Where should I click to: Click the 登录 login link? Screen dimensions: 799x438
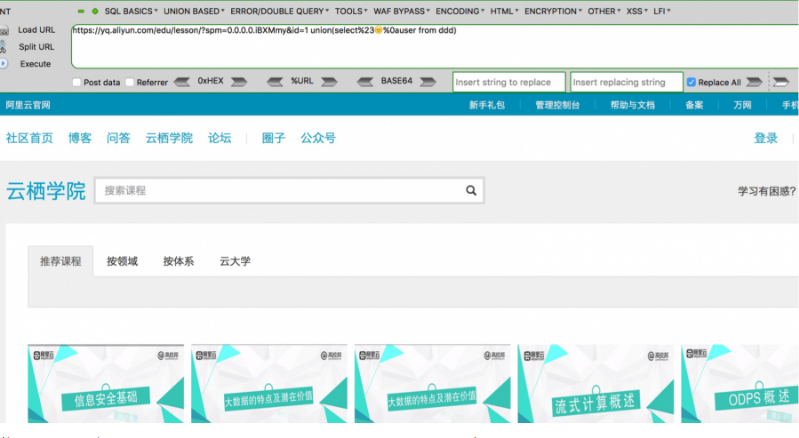(x=766, y=138)
